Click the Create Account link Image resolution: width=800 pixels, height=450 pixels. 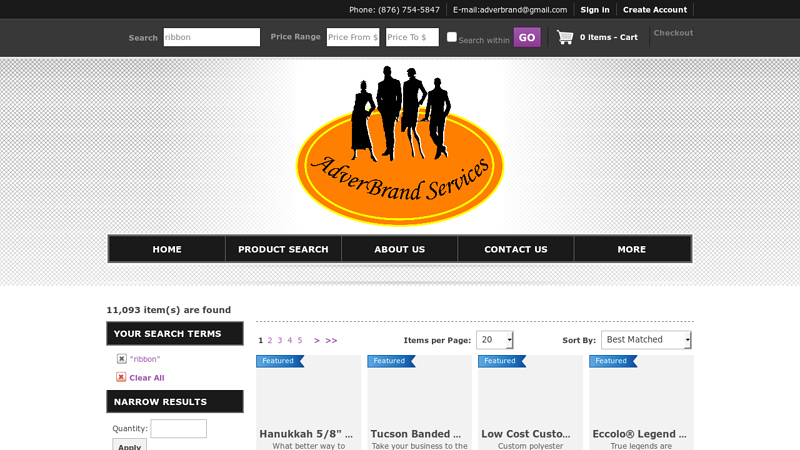(655, 10)
